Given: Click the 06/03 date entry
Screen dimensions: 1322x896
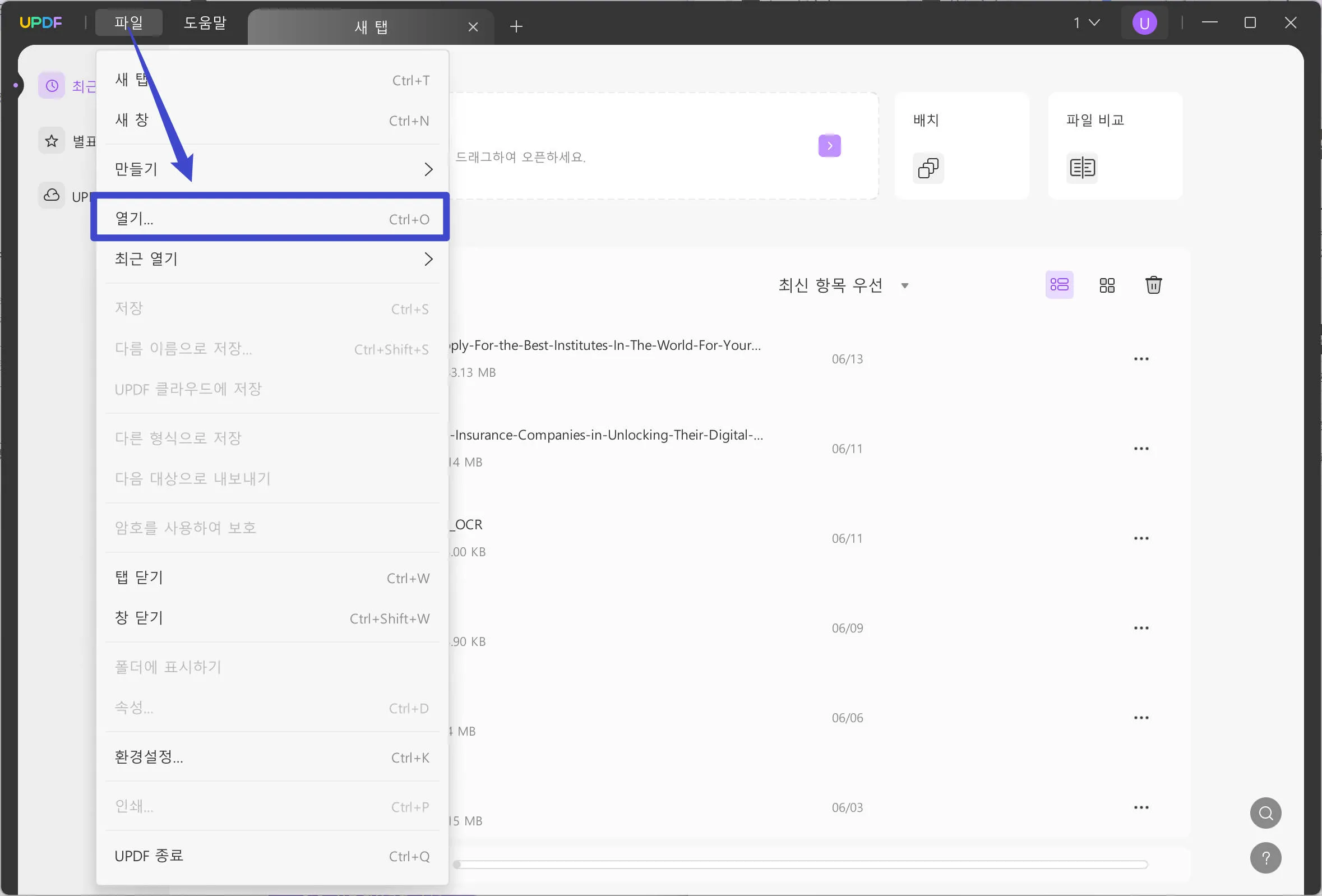Looking at the screenshot, I should click(x=847, y=807).
